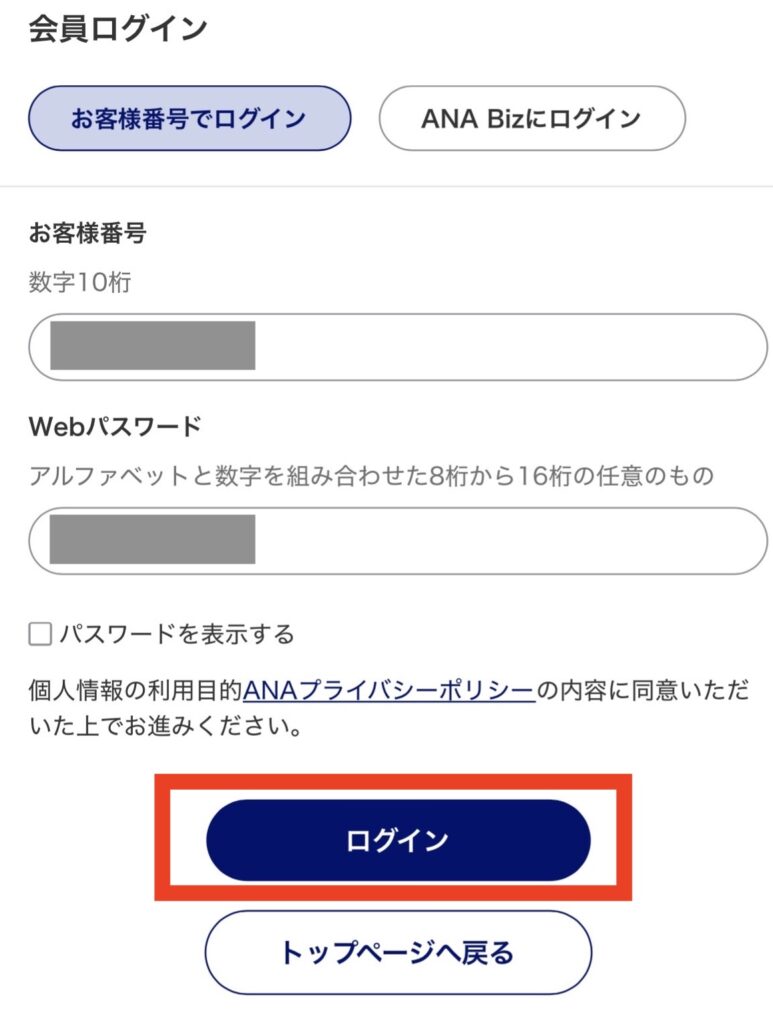The height and width of the screenshot is (1024, 773).
Task: Click the 数字10桁 hint text
Action: coord(80,283)
